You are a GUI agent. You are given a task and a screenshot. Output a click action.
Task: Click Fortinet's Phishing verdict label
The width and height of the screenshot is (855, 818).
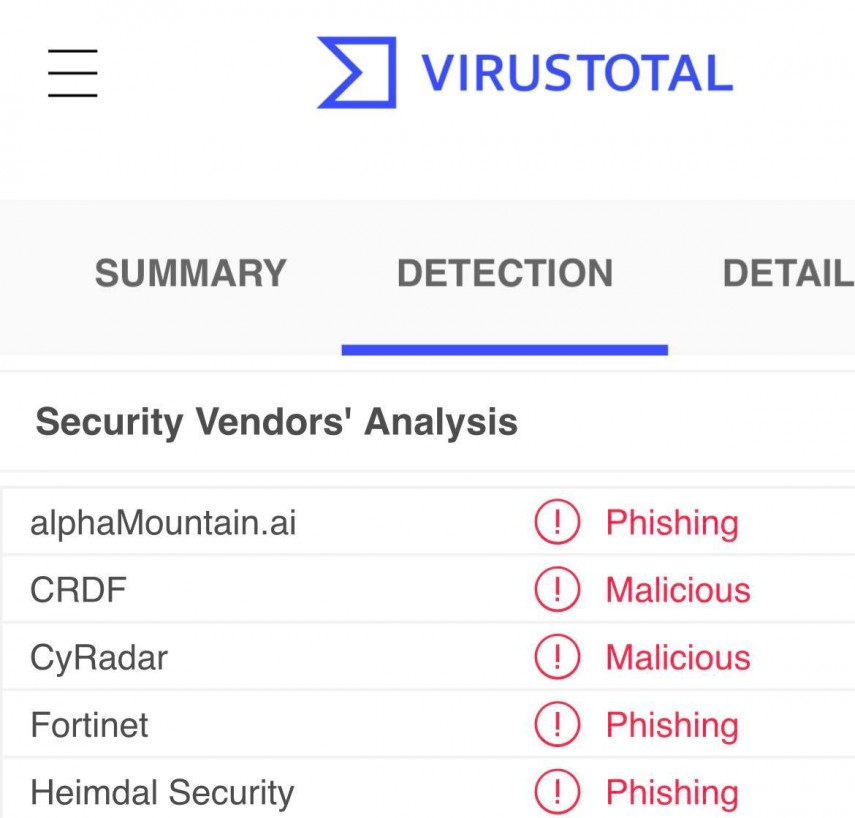click(x=672, y=725)
